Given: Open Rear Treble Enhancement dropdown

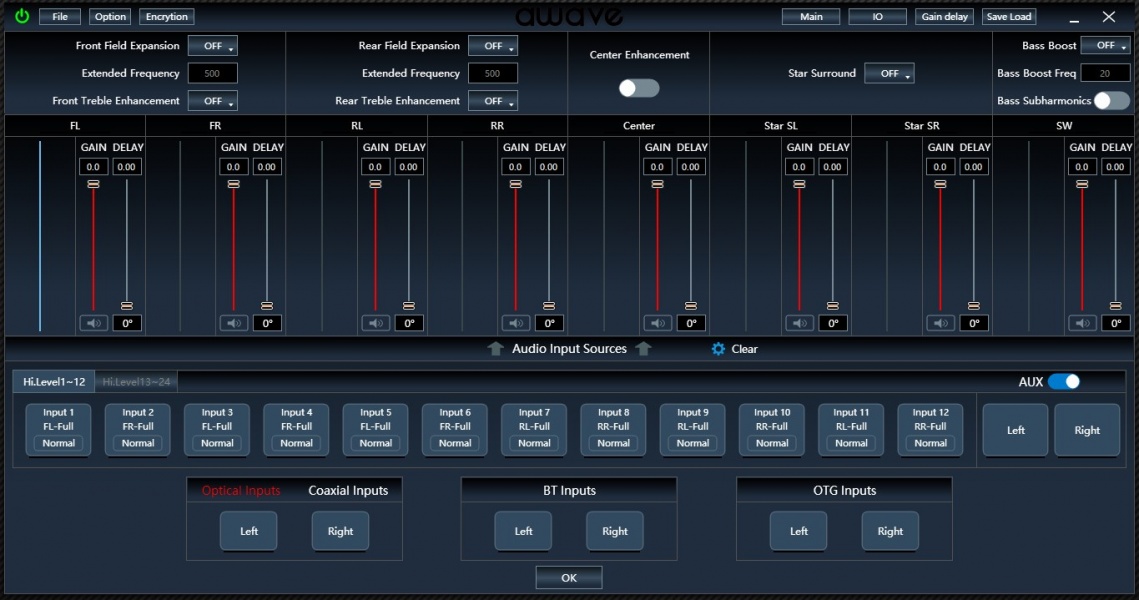Looking at the screenshot, I should [493, 101].
